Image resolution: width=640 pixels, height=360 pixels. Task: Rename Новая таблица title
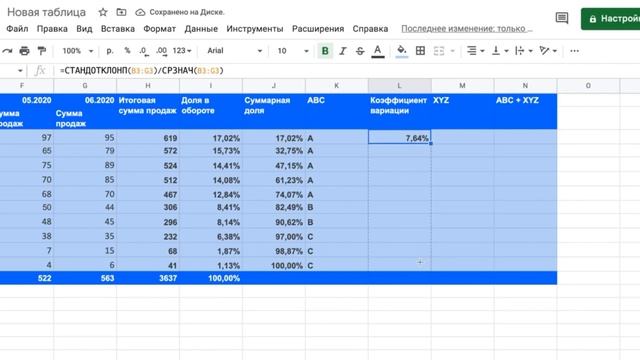click(x=47, y=12)
